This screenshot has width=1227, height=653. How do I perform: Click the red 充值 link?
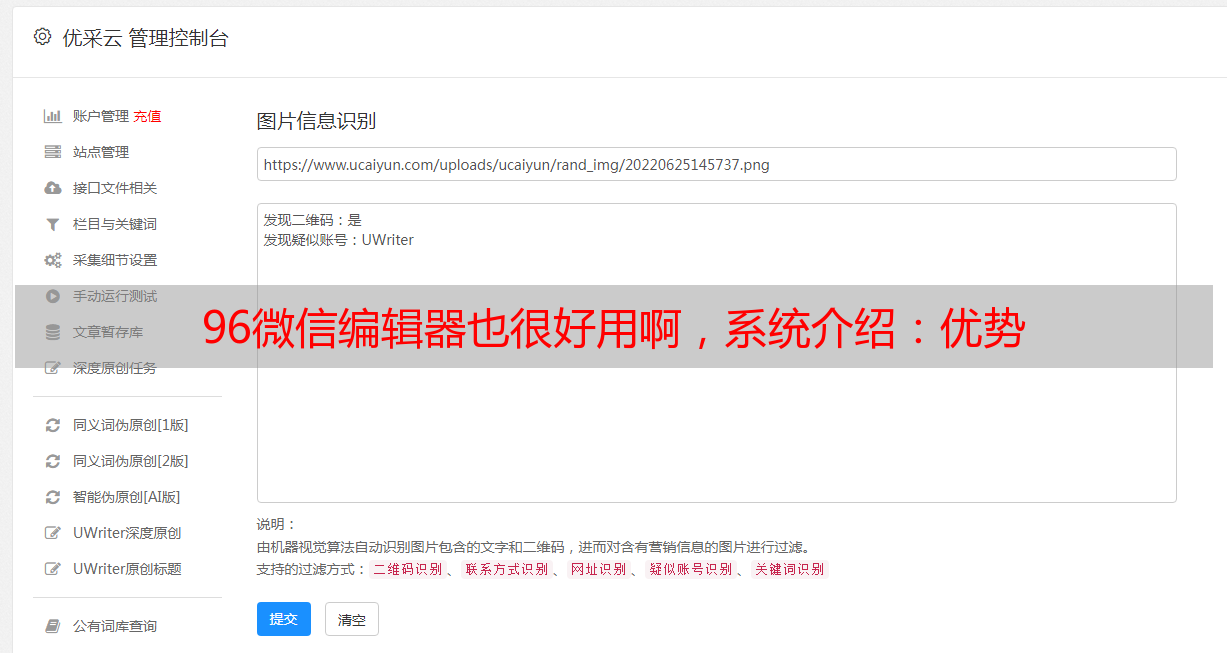[147, 116]
